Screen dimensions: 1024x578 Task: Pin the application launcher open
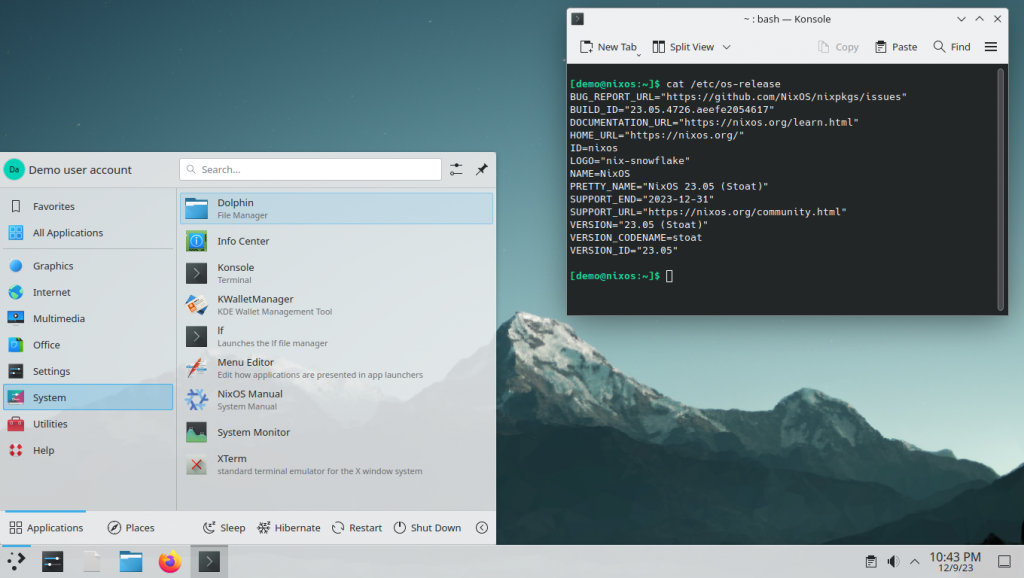point(481,170)
